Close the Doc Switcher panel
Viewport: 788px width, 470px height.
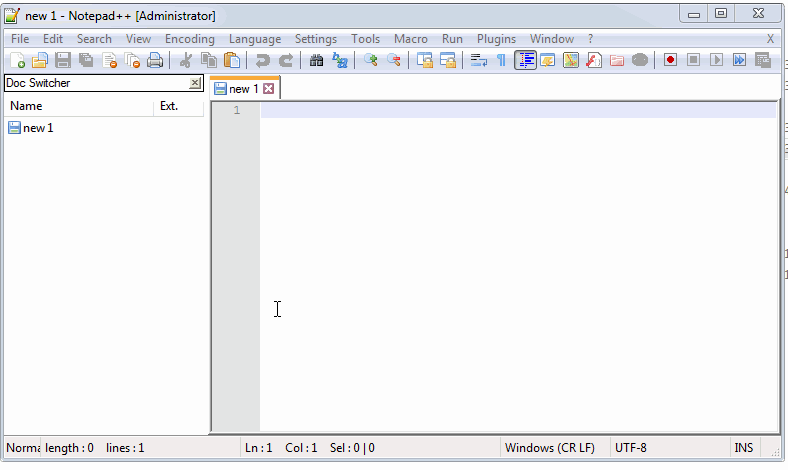click(x=195, y=83)
